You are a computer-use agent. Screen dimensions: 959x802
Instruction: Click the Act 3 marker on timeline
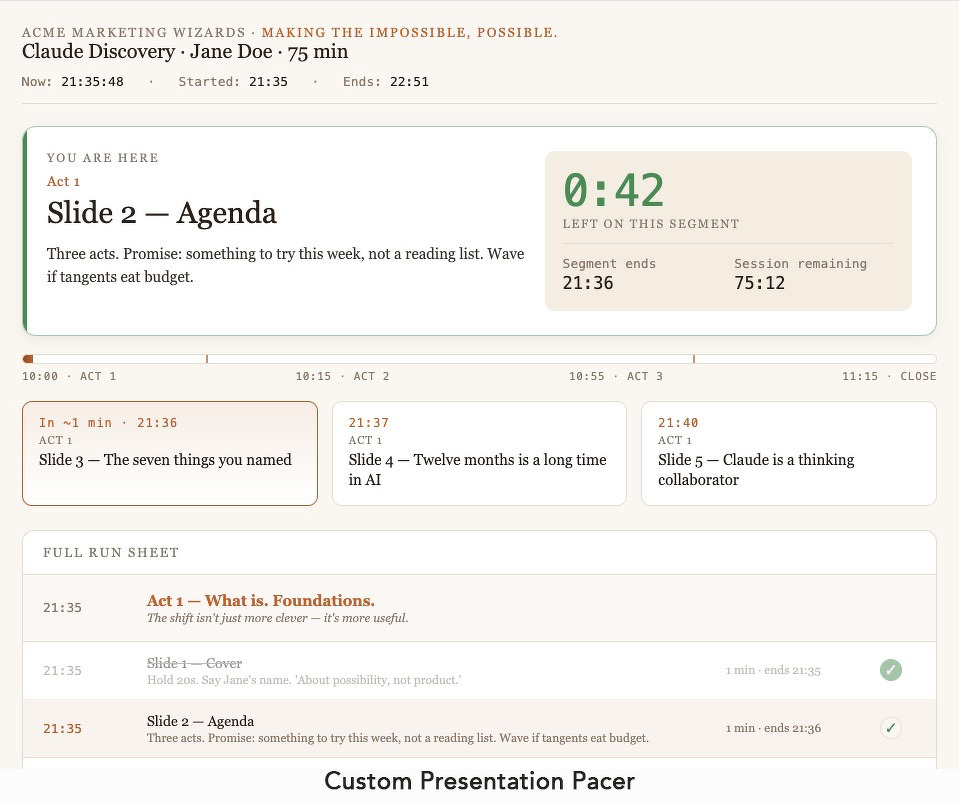tap(694, 358)
